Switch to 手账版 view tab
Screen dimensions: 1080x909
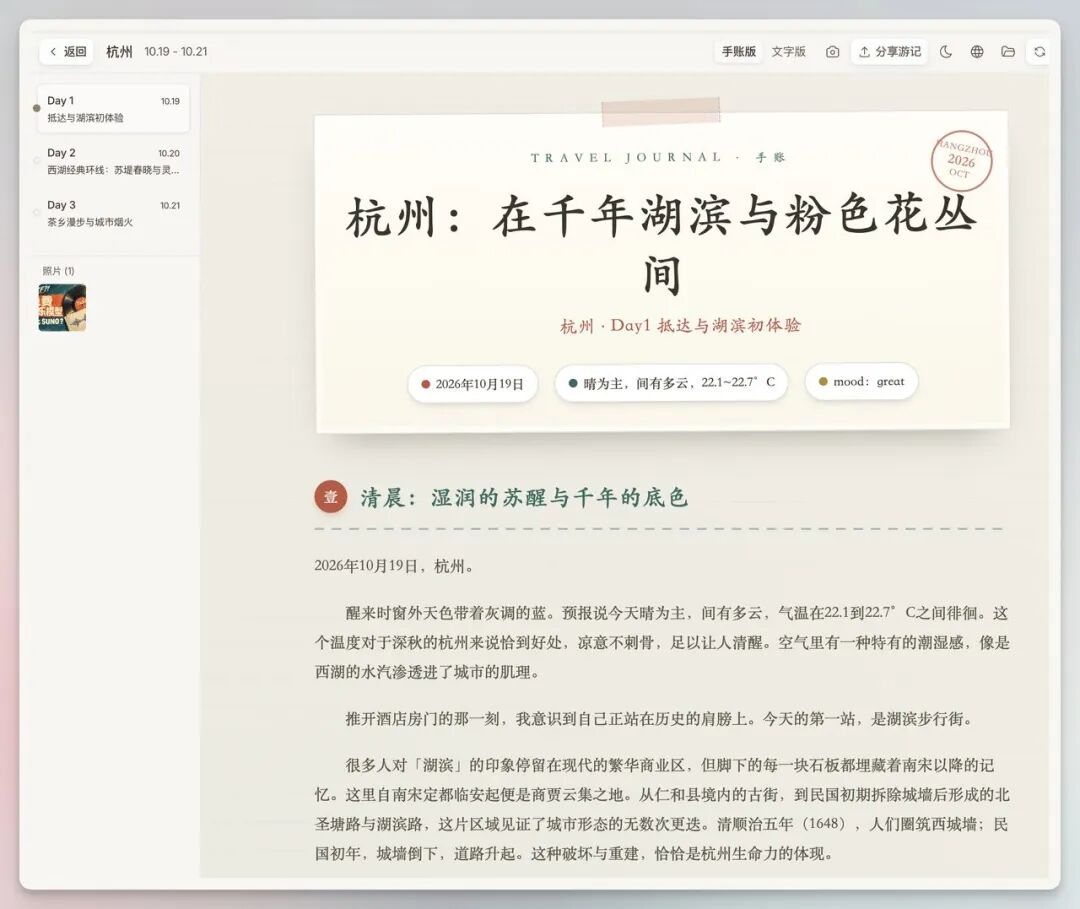[738, 52]
